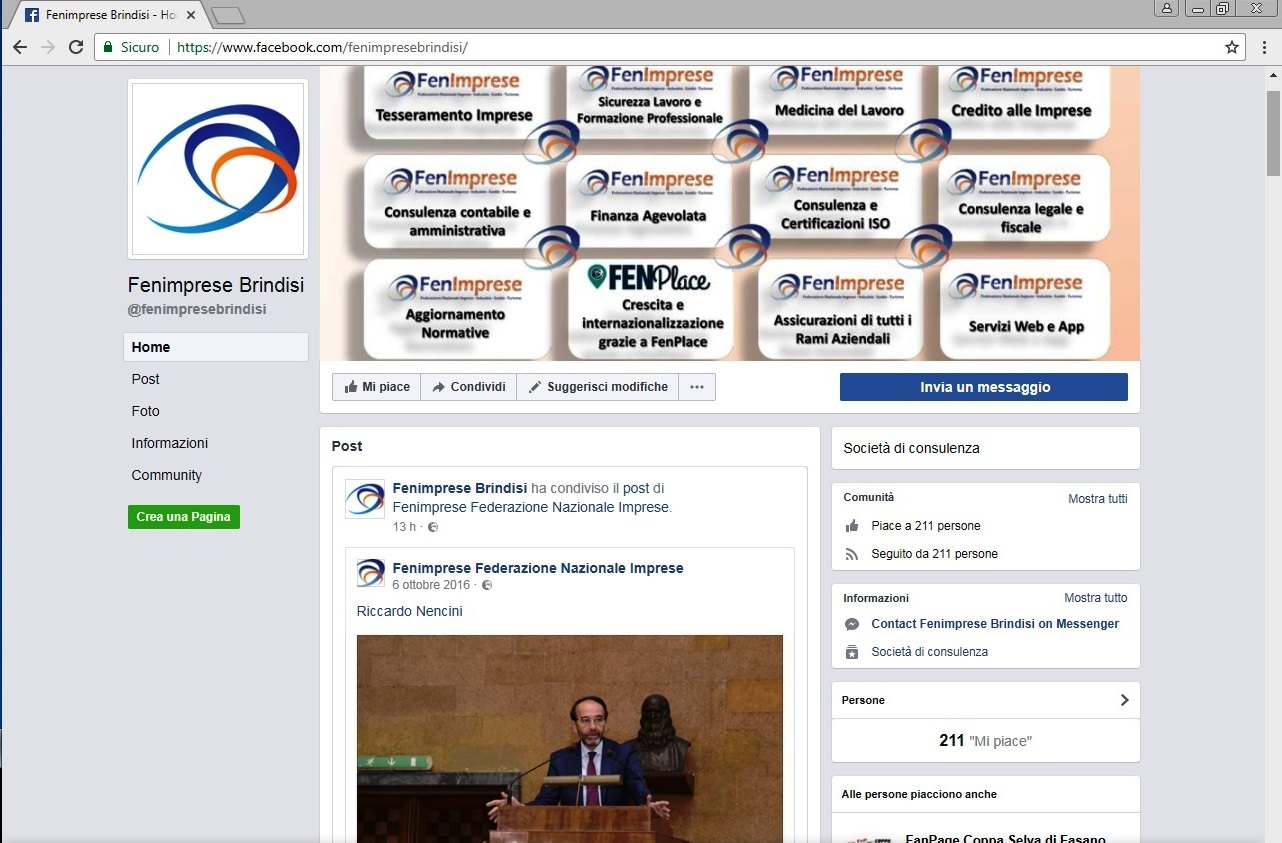This screenshot has width=1282, height=843.
Task: Click Piace a 211 persone text
Action: tap(926, 526)
